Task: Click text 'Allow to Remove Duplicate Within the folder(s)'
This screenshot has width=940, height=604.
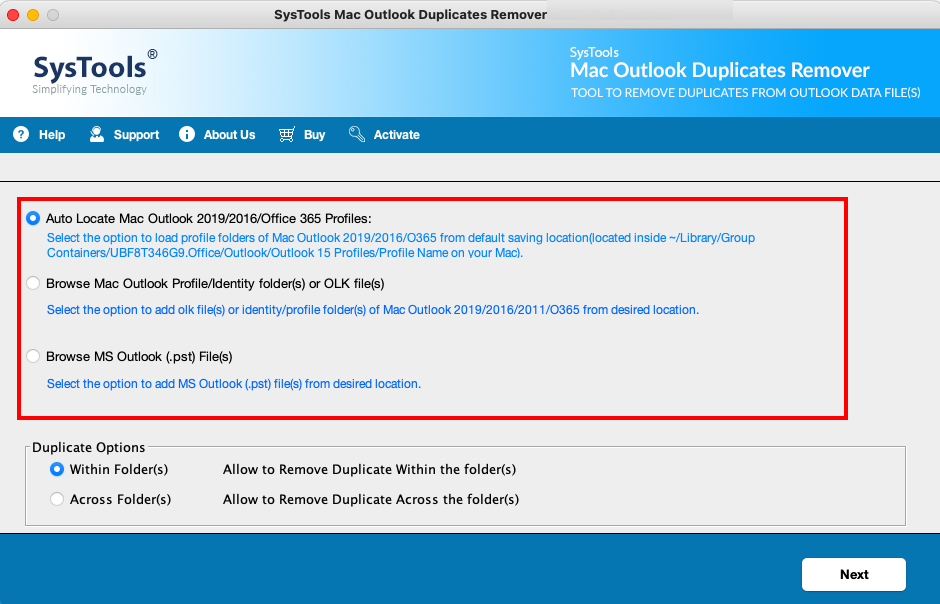Action: point(369,469)
